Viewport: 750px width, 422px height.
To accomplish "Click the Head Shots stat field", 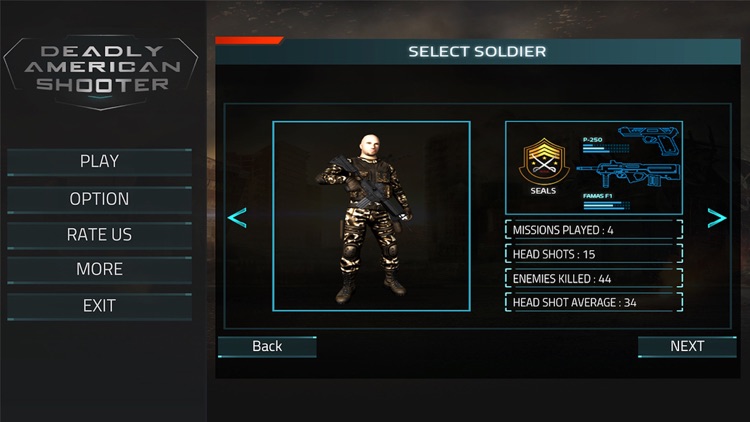I will (594, 254).
